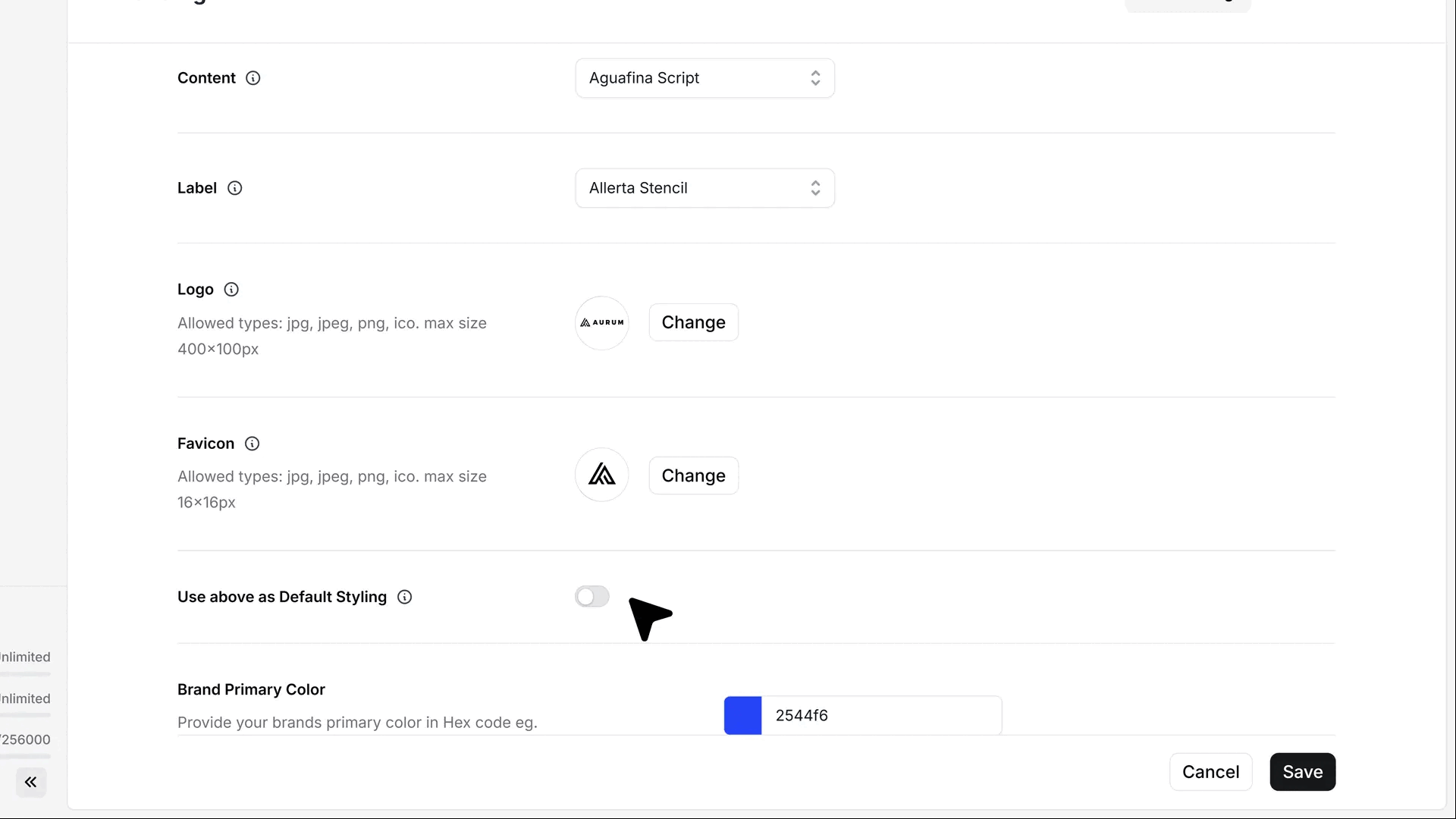Click Favicon allowed types text

[332, 489]
